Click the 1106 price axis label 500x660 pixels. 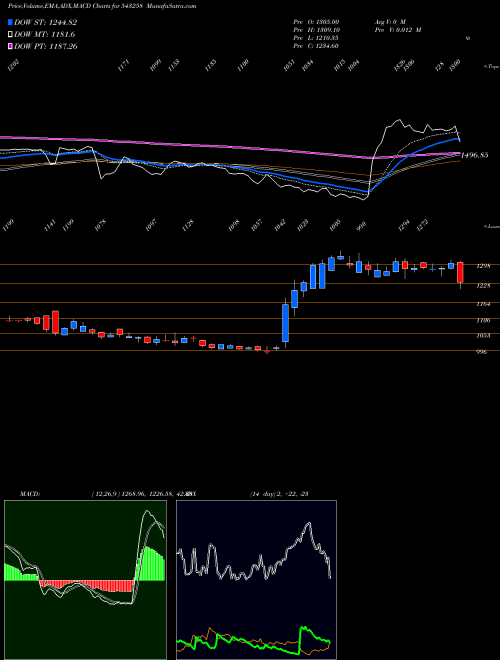(x=483, y=320)
